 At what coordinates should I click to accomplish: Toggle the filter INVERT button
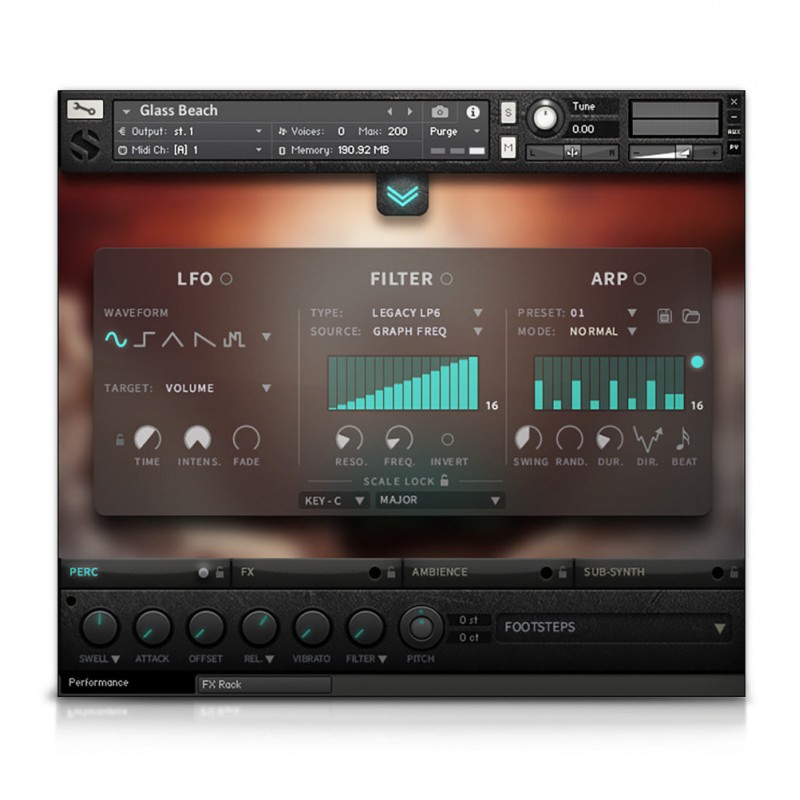click(x=447, y=439)
